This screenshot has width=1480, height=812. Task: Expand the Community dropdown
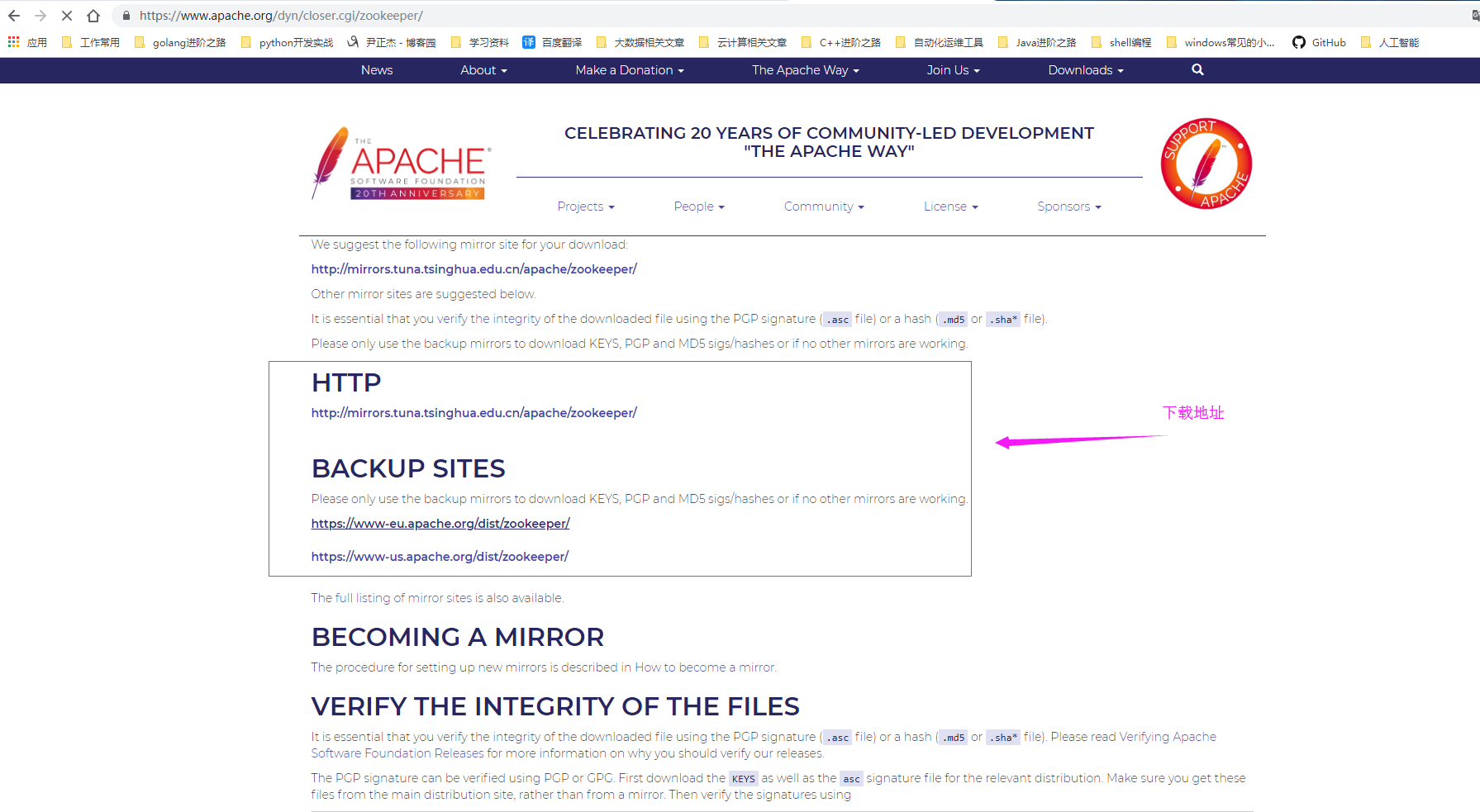click(824, 207)
